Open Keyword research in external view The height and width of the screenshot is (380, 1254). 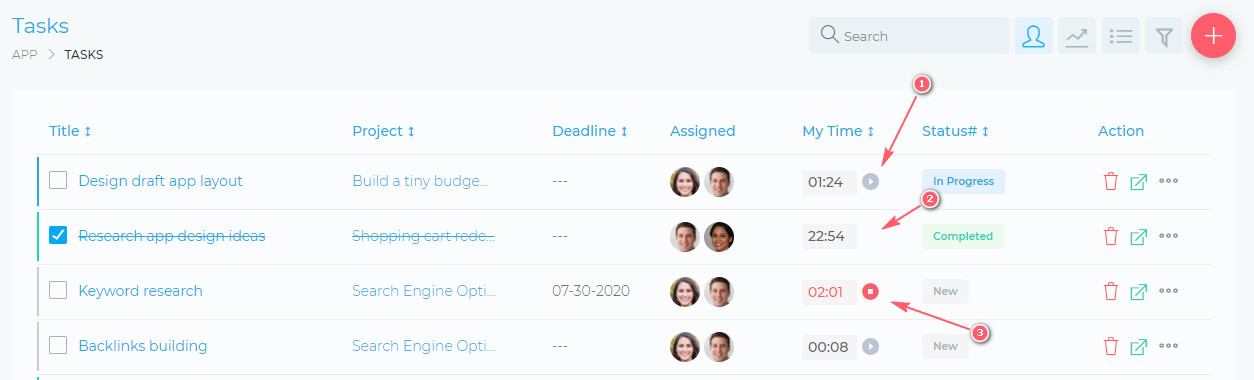(1138, 292)
